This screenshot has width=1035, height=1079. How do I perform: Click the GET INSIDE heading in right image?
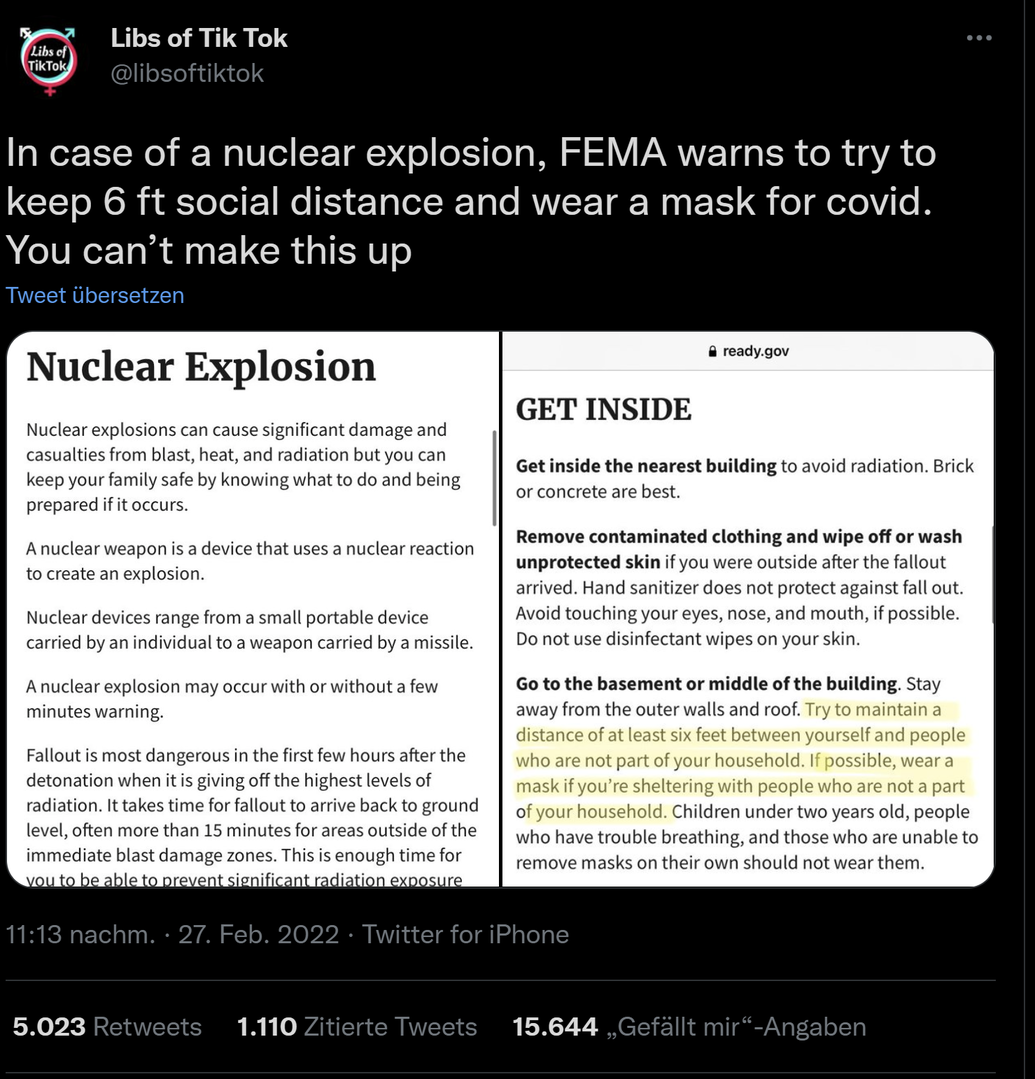coord(603,409)
